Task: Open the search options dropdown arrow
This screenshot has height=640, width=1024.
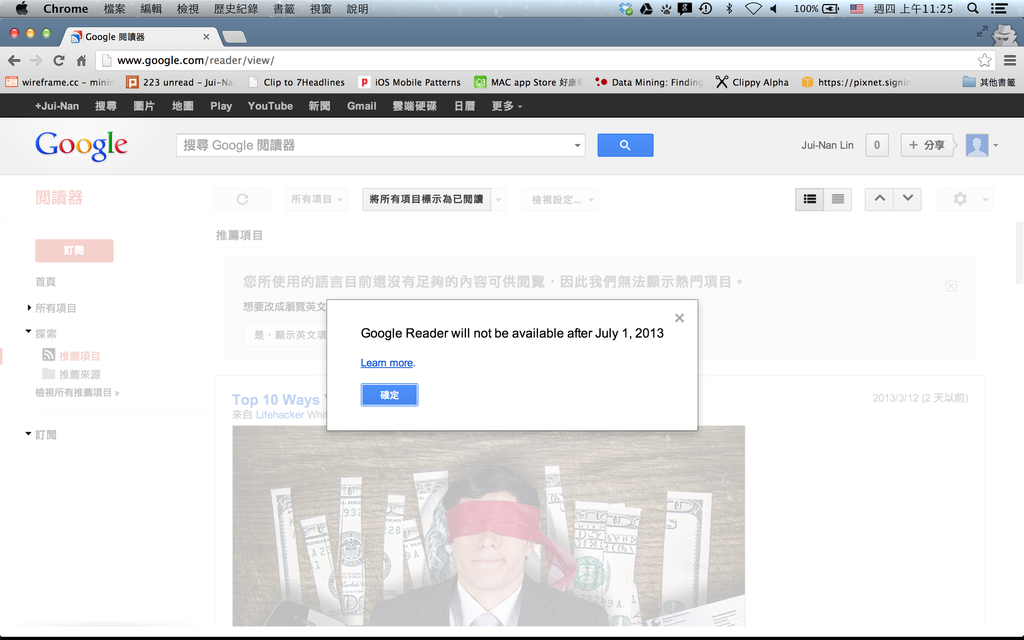Action: (x=577, y=146)
